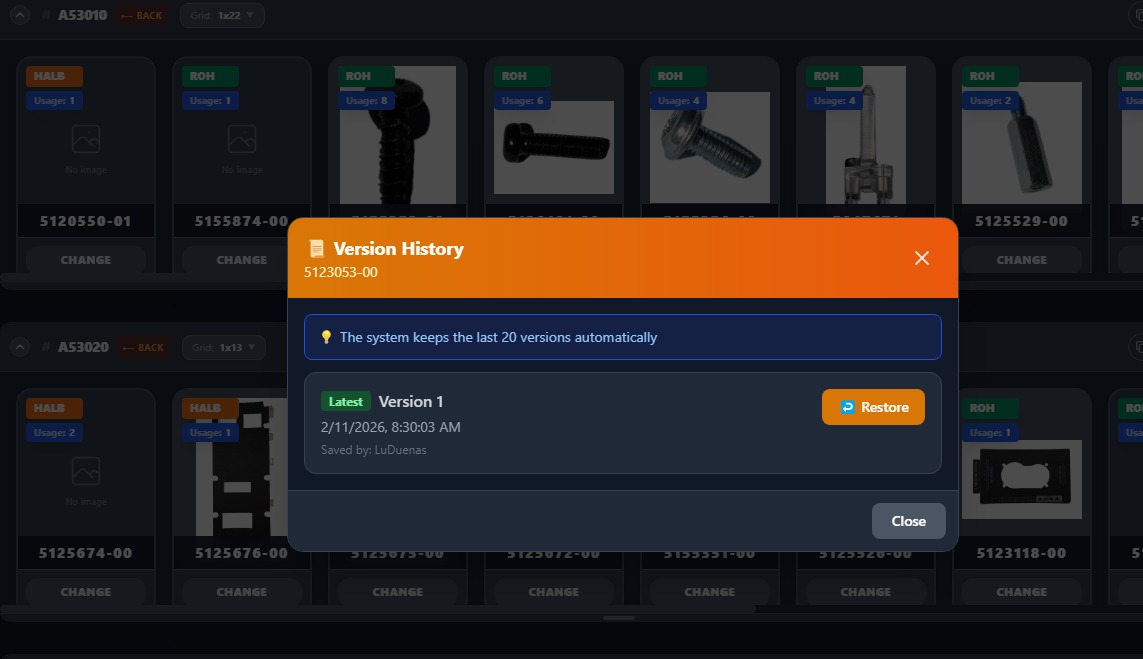Close the Version History dialog with X

pyautogui.click(x=921, y=258)
